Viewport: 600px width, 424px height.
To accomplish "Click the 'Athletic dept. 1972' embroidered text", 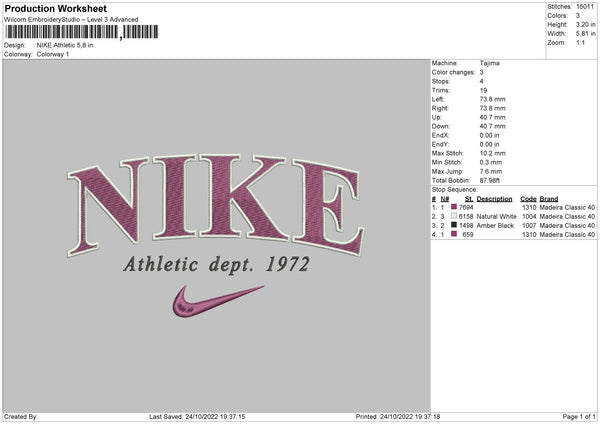I will point(217,265).
